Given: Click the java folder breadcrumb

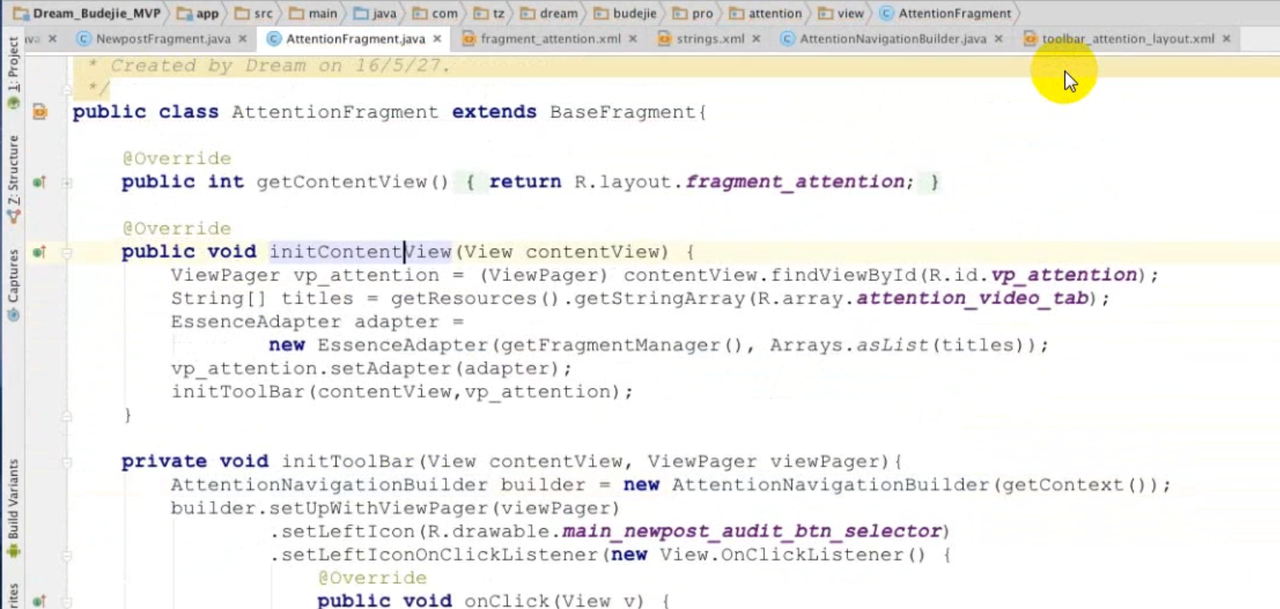Looking at the screenshot, I should (375, 13).
